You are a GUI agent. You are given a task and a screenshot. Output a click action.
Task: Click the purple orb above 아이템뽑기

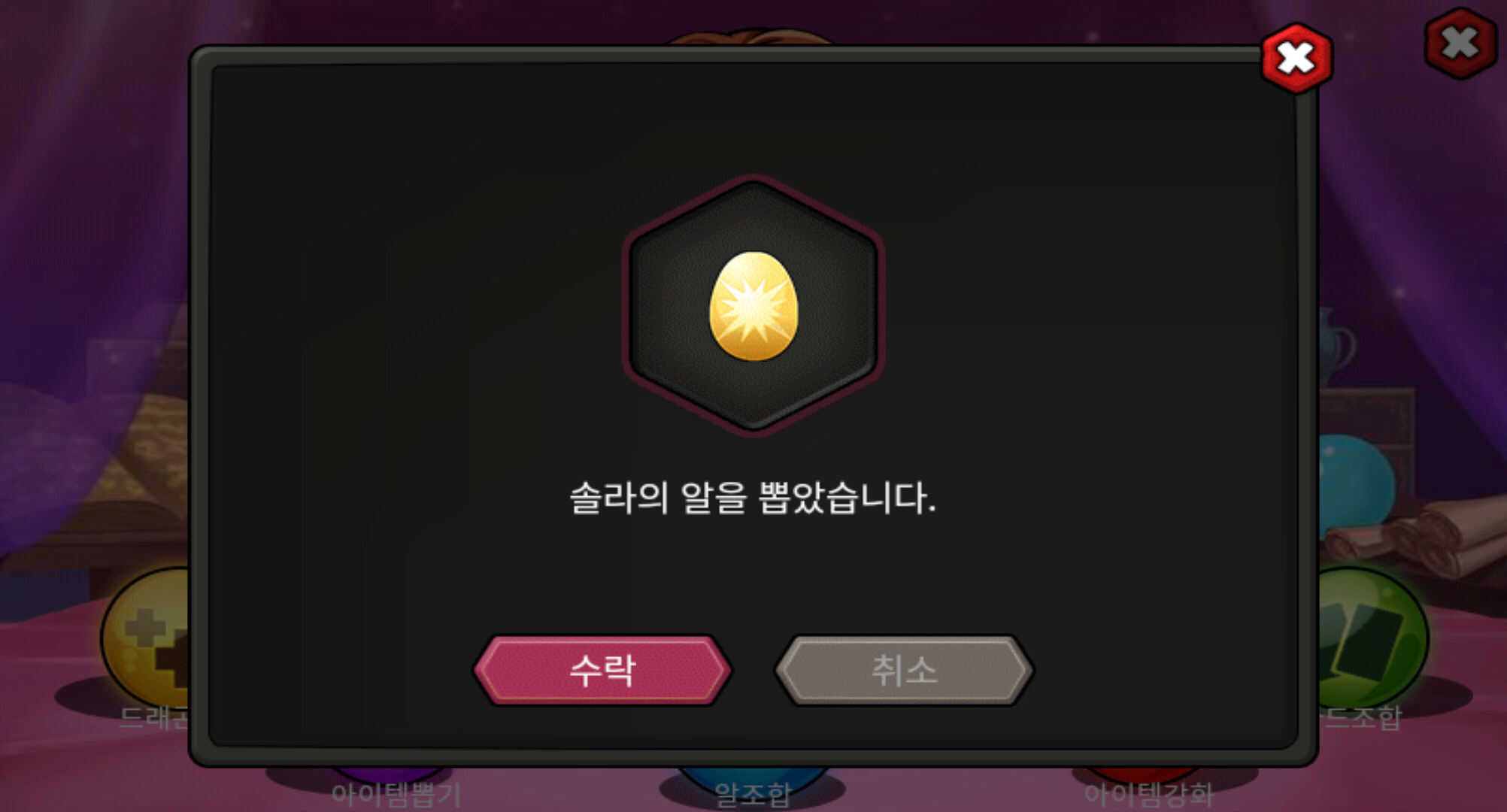[391, 774]
